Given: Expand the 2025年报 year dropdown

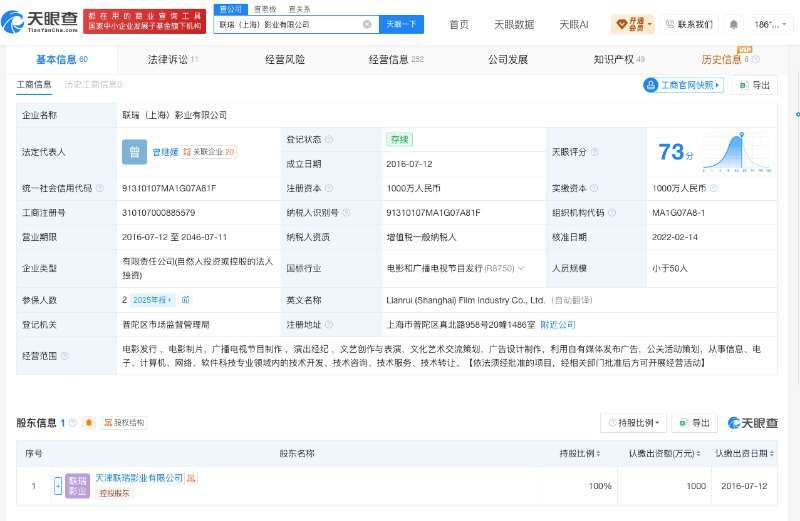Looking at the screenshot, I should click(x=152, y=300).
